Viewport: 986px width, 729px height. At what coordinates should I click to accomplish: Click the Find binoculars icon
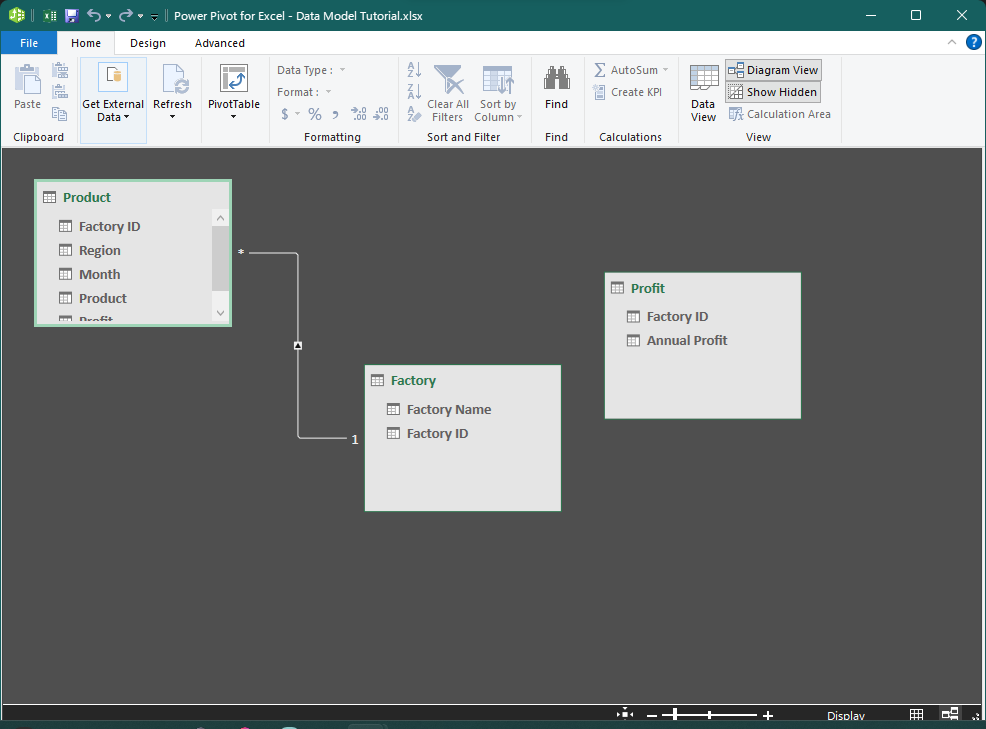pyautogui.click(x=556, y=79)
